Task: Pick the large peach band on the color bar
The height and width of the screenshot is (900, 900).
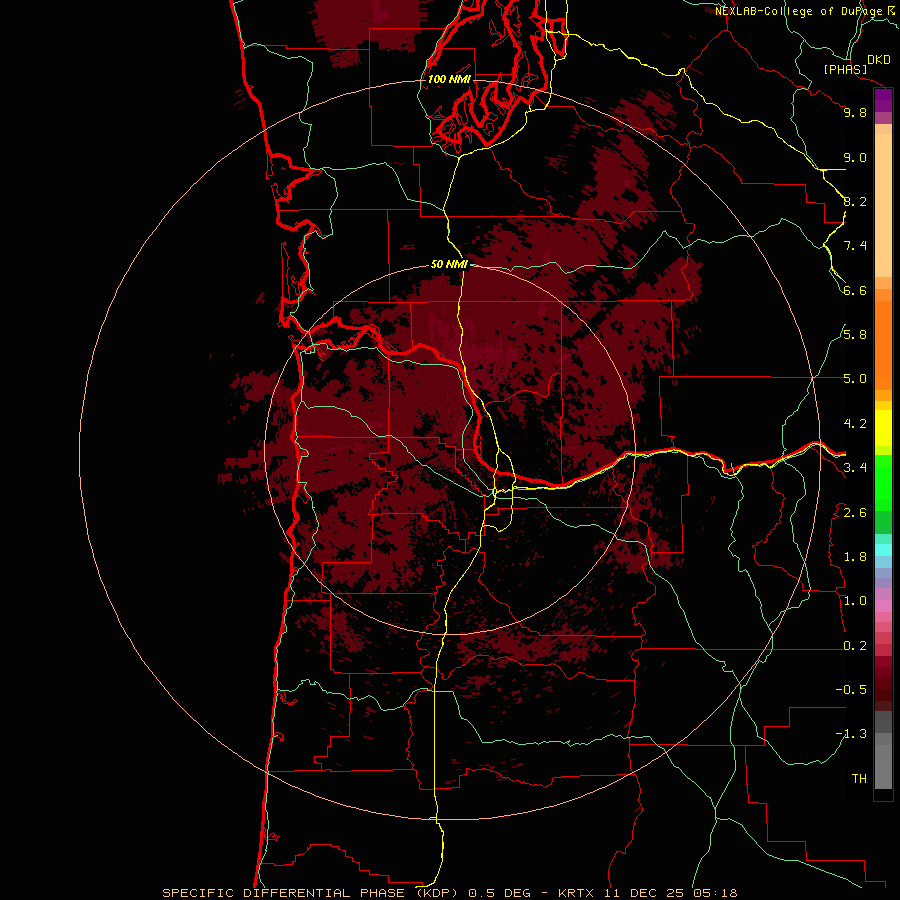Action: pos(883,205)
